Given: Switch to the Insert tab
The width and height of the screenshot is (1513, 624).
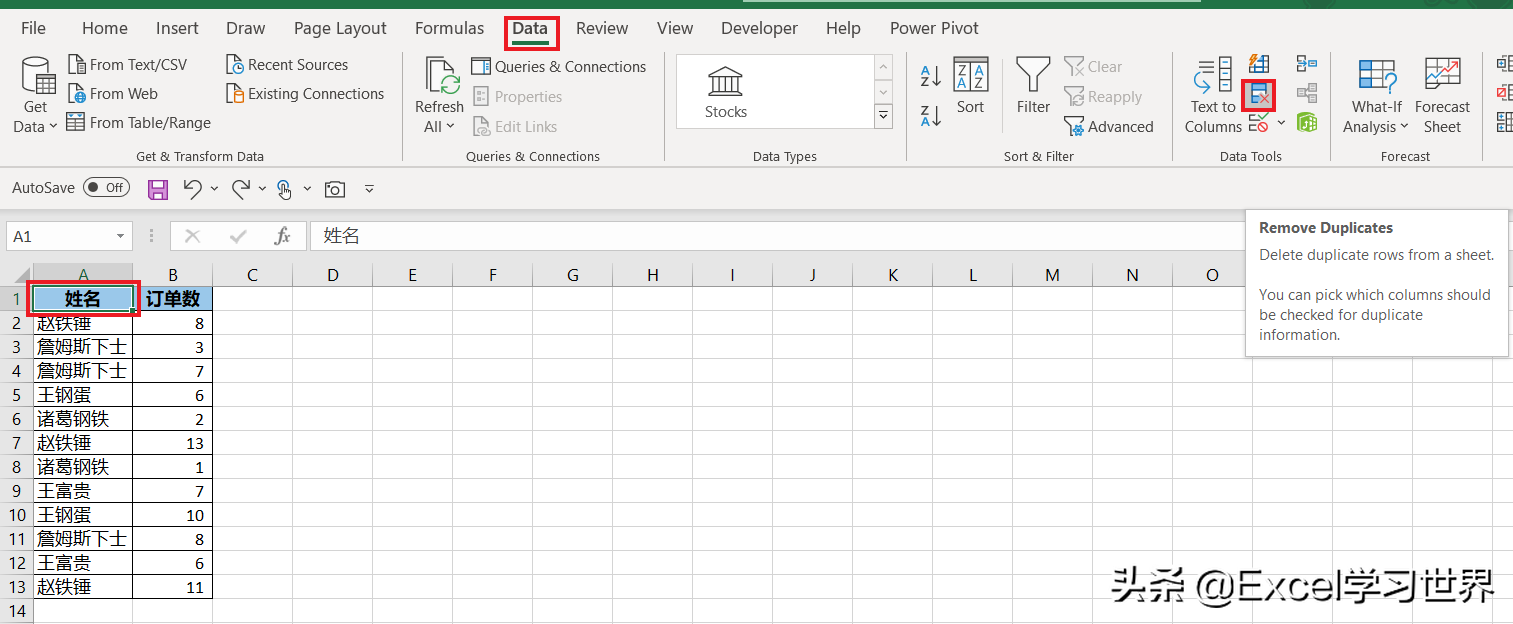Looking at the screenshot, I should 177,28.
